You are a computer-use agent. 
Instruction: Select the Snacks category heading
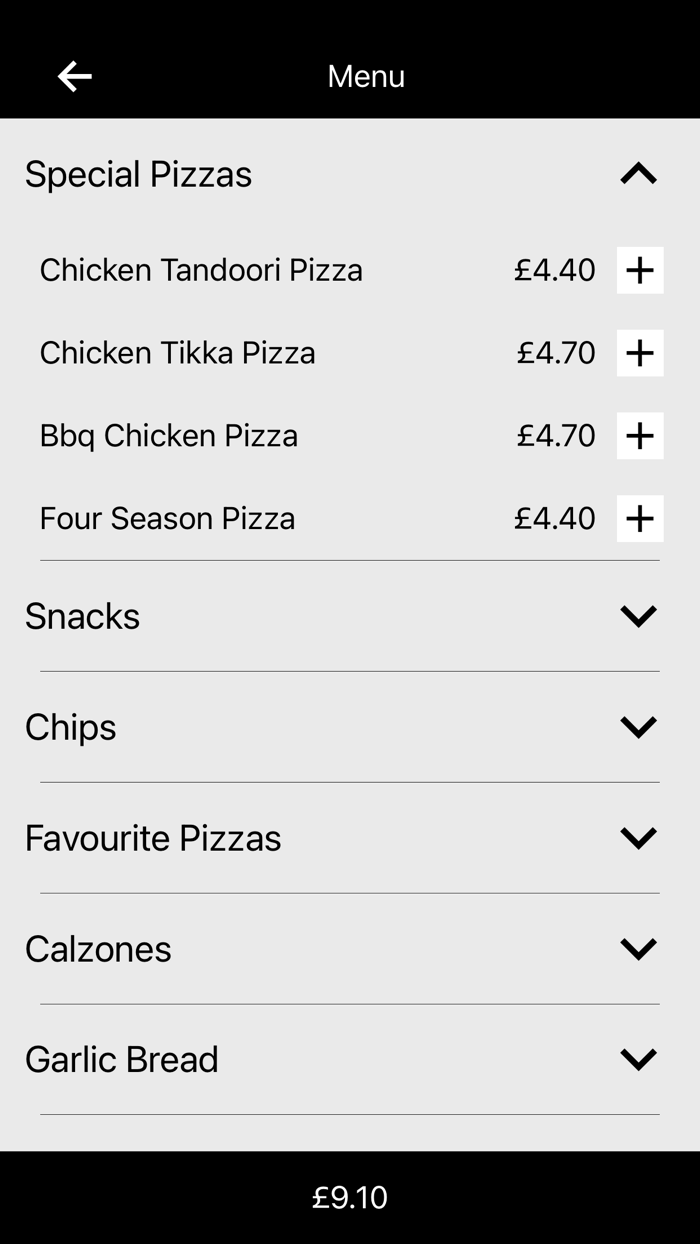pos(83,616)
